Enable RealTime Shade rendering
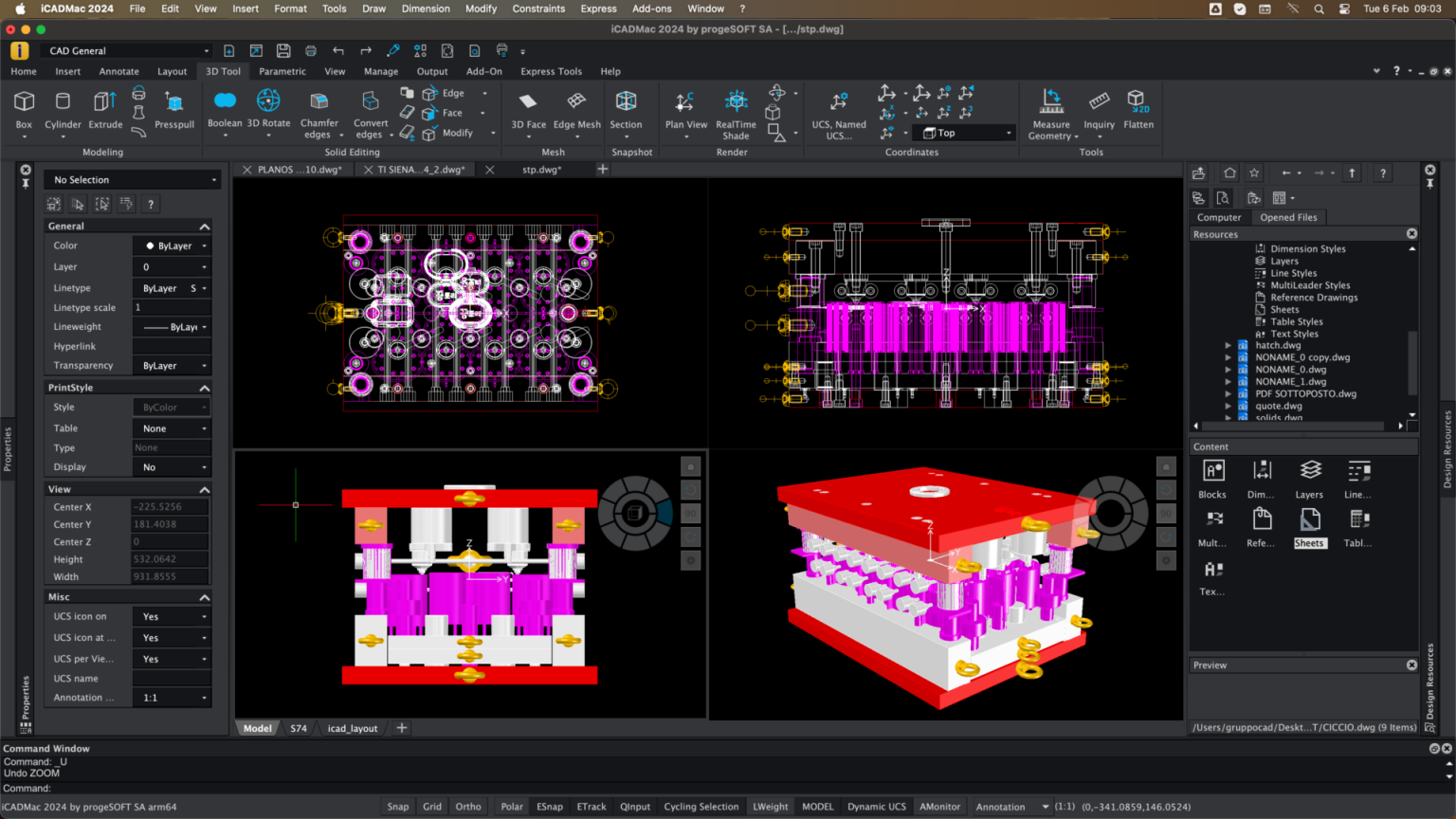The width and height of the screenshot is (1456, 819). pyautogui.click(x=736, y=114)
